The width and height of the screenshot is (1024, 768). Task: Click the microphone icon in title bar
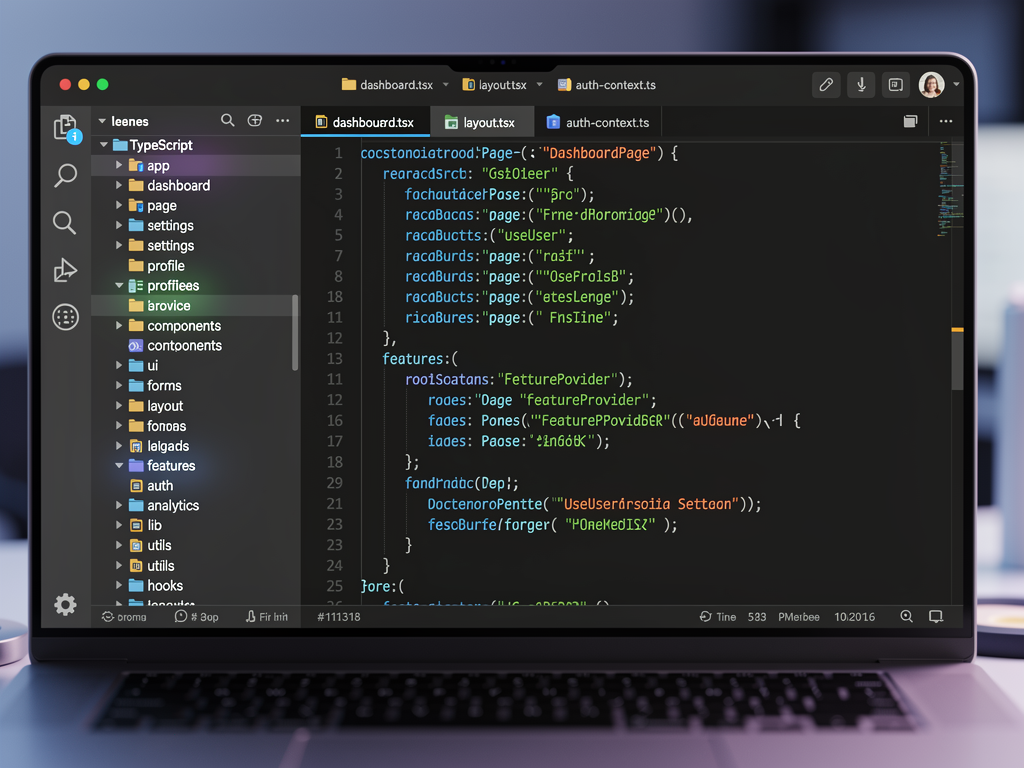pos(861,85)
